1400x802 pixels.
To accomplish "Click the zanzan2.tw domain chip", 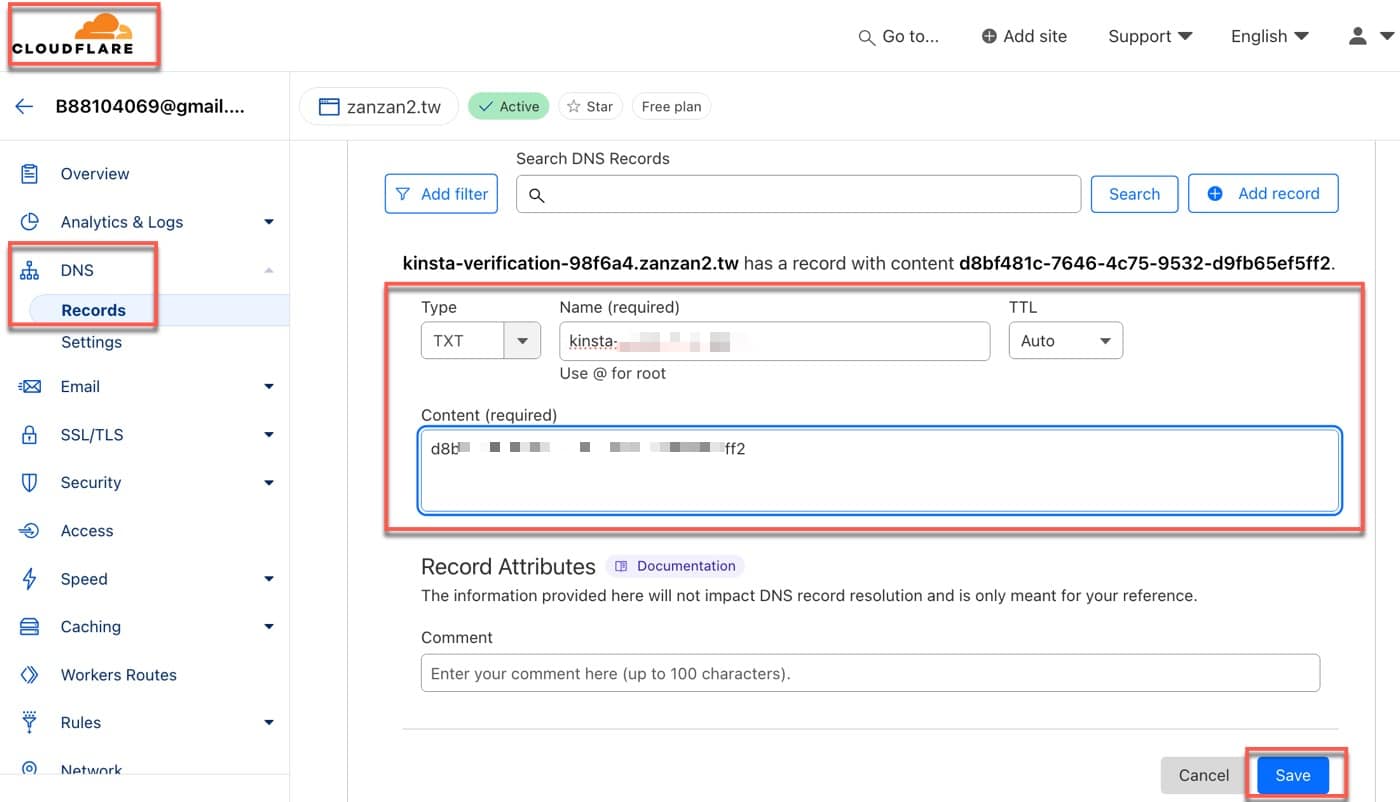I will tap(379, 107).
